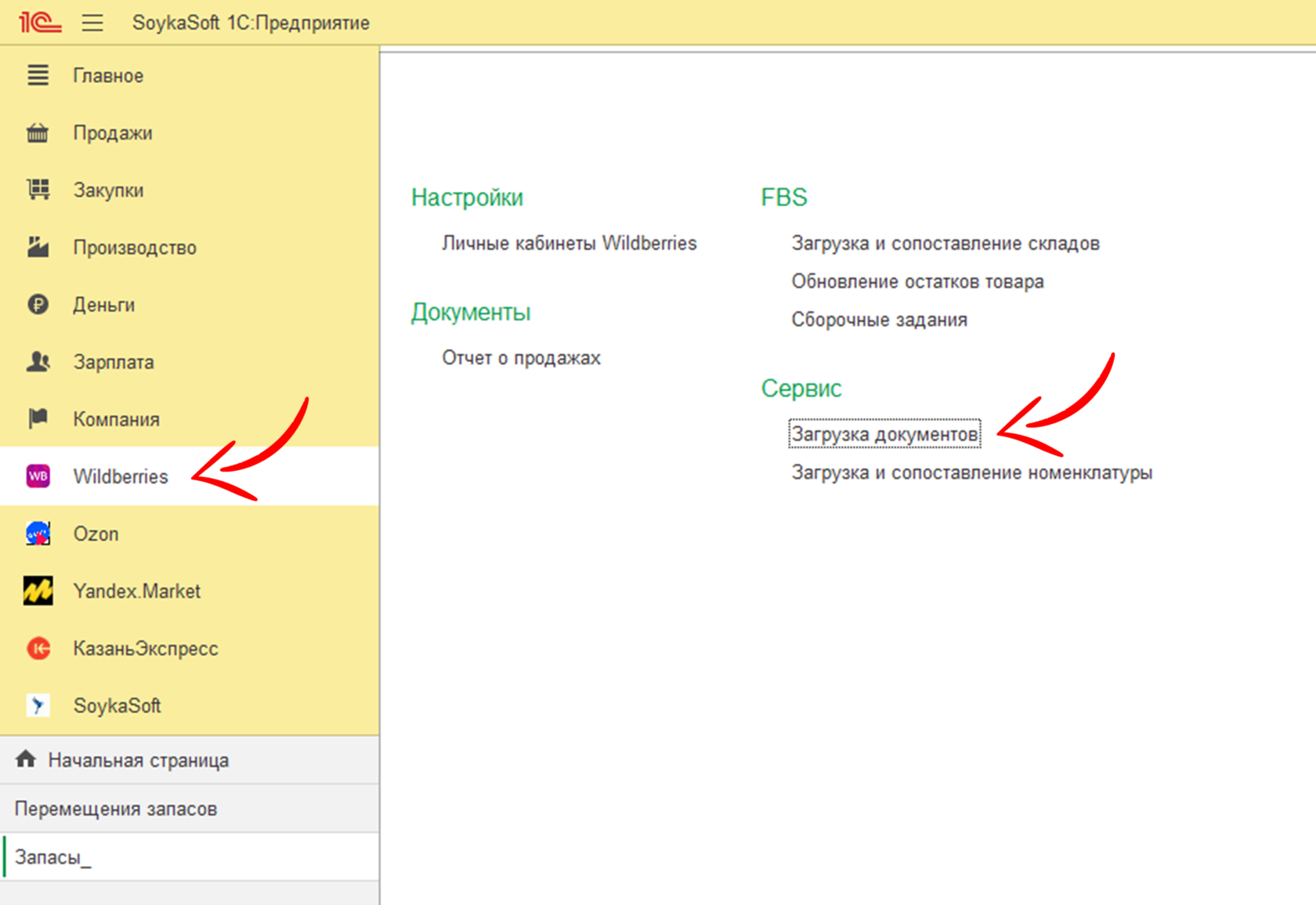Click the Главное section icon
Viewport: 1316px width, 905px height.
tap(38, 75)
